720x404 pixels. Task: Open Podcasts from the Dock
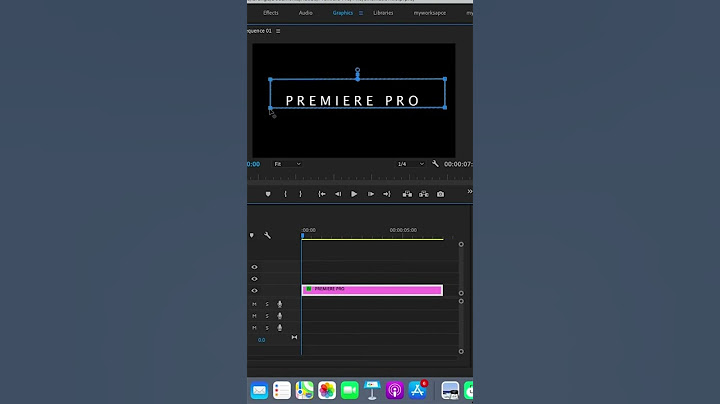[x=394, y=390]
